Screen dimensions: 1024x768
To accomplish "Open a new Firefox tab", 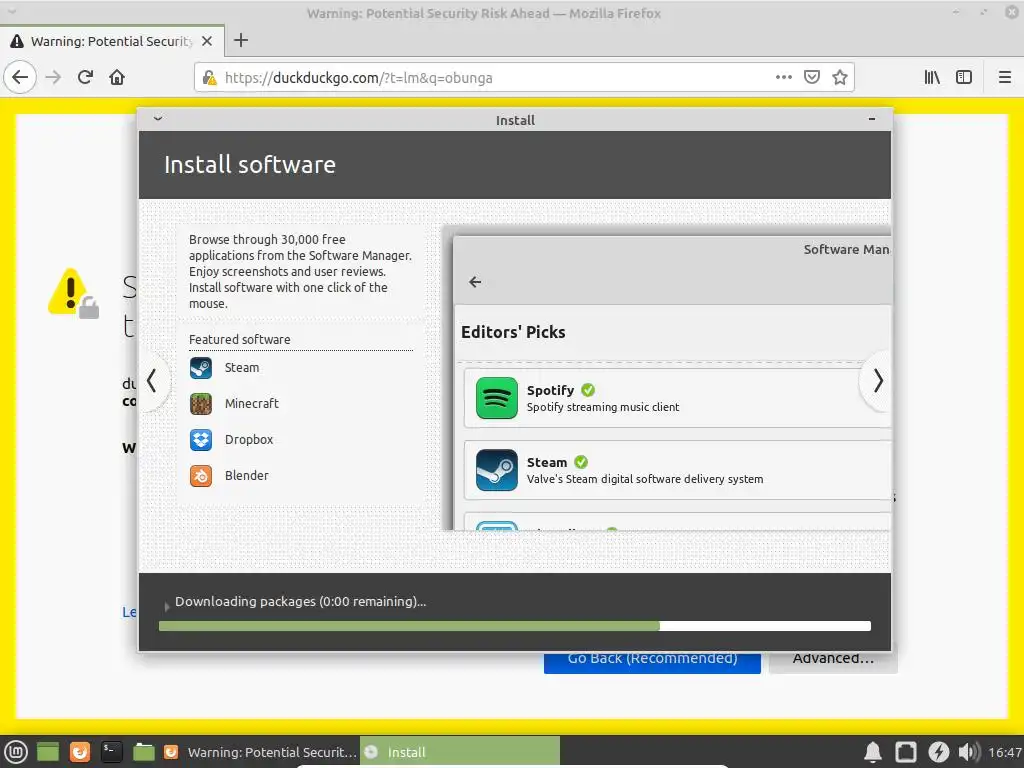I will pos(241,40).
